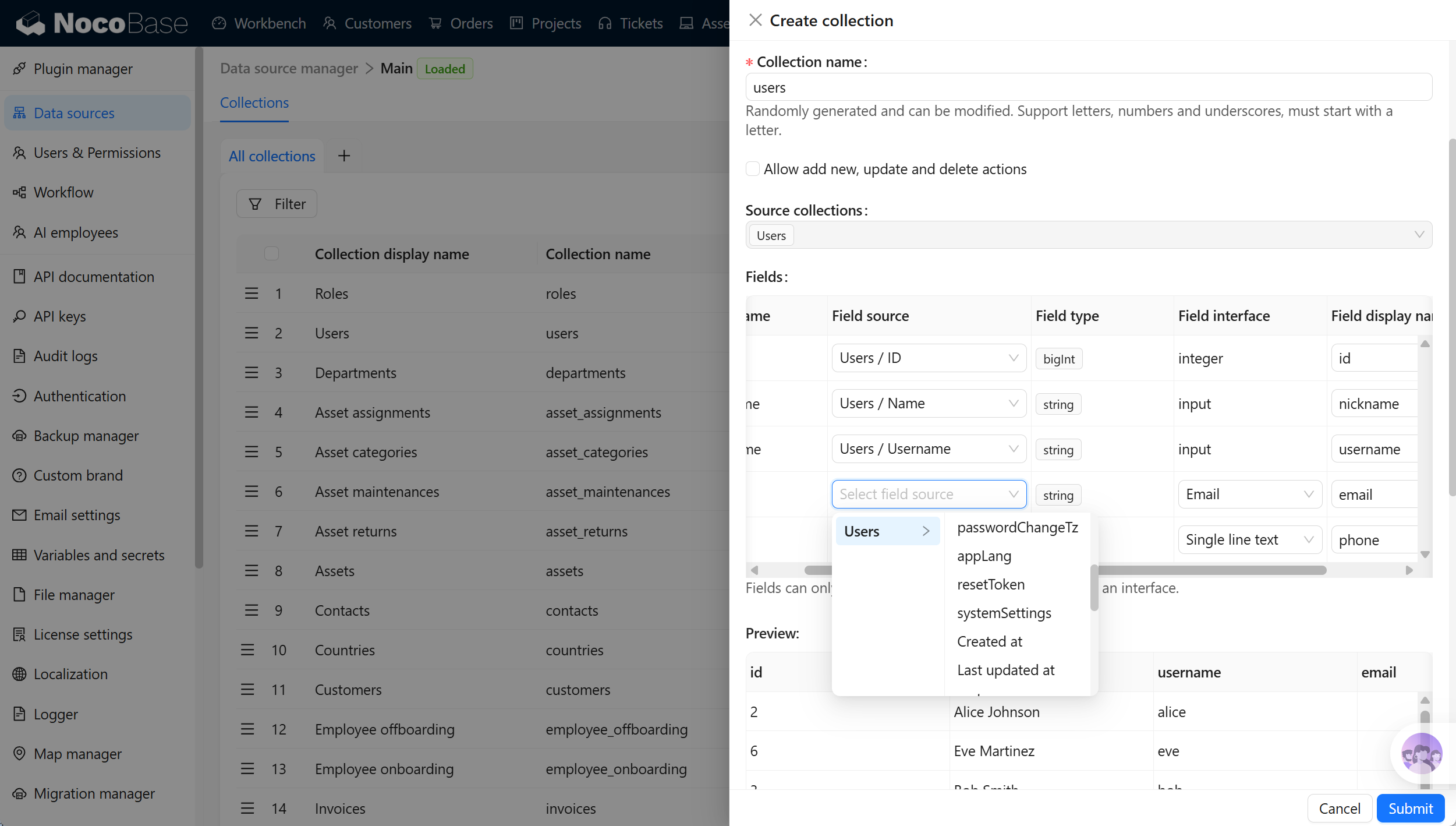Image resolution: width=1456 pixels, height=826 pixels.
Task: Click the Submit button
Action: (x=1411, y=808)
